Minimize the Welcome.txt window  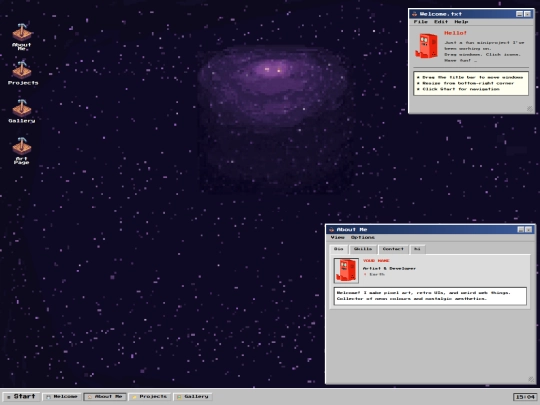519,14
